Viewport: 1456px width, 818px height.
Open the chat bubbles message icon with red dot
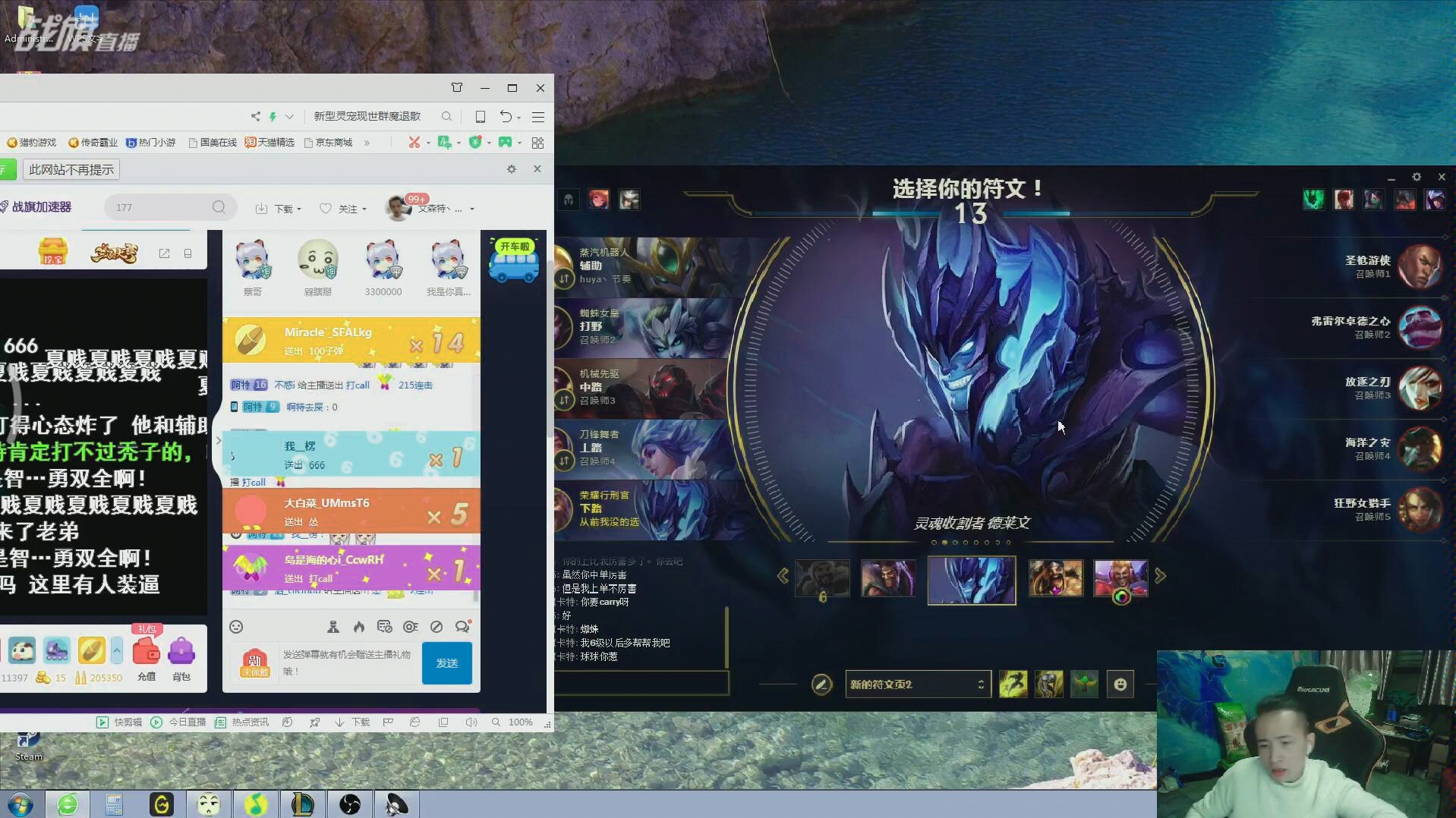tap(462, 626)
